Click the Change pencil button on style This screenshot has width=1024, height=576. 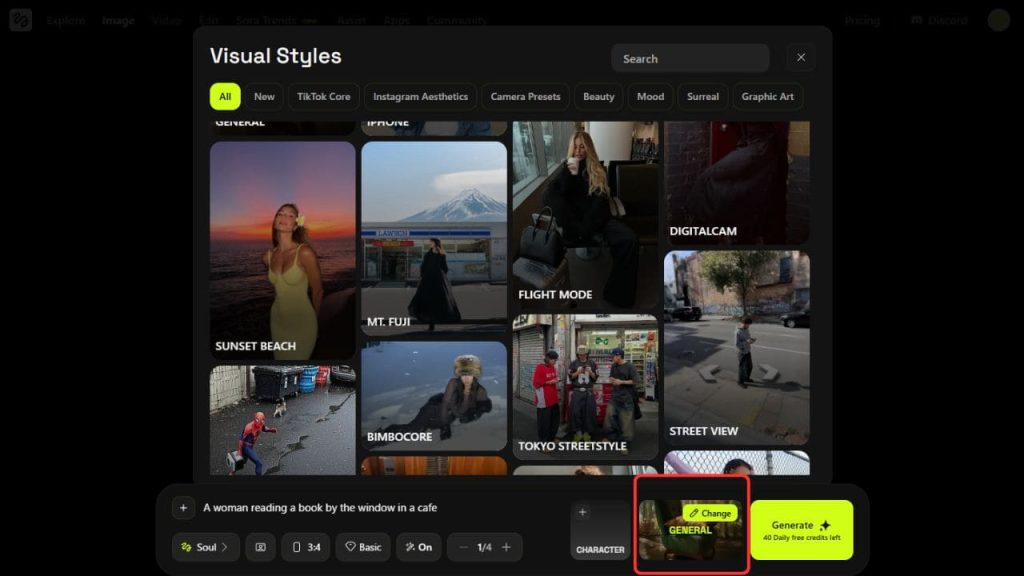(x=711, y=513)
